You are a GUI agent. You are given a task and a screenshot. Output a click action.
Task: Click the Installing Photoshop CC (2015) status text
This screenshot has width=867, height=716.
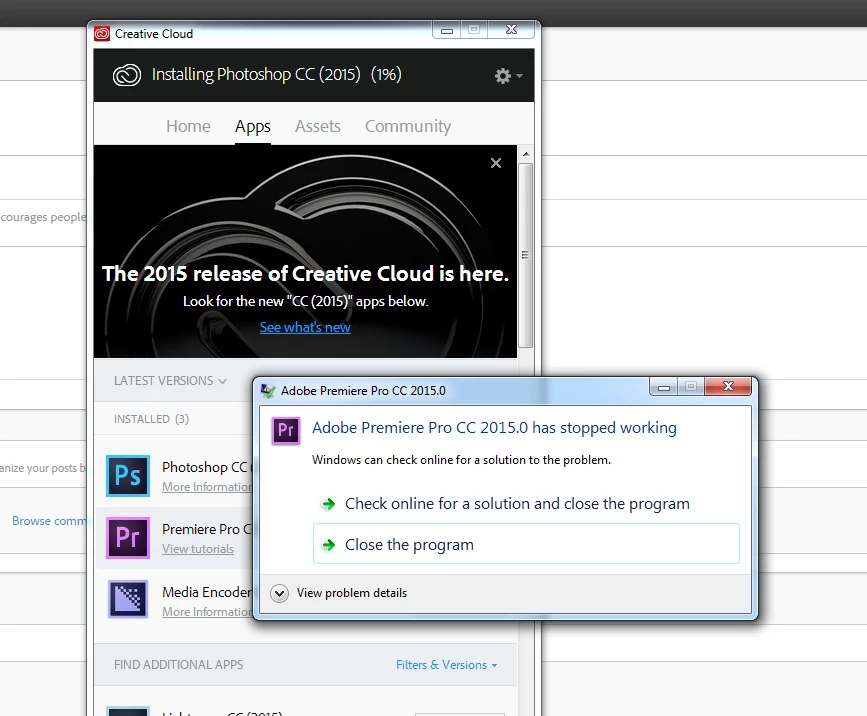click(x=276, y=74)
